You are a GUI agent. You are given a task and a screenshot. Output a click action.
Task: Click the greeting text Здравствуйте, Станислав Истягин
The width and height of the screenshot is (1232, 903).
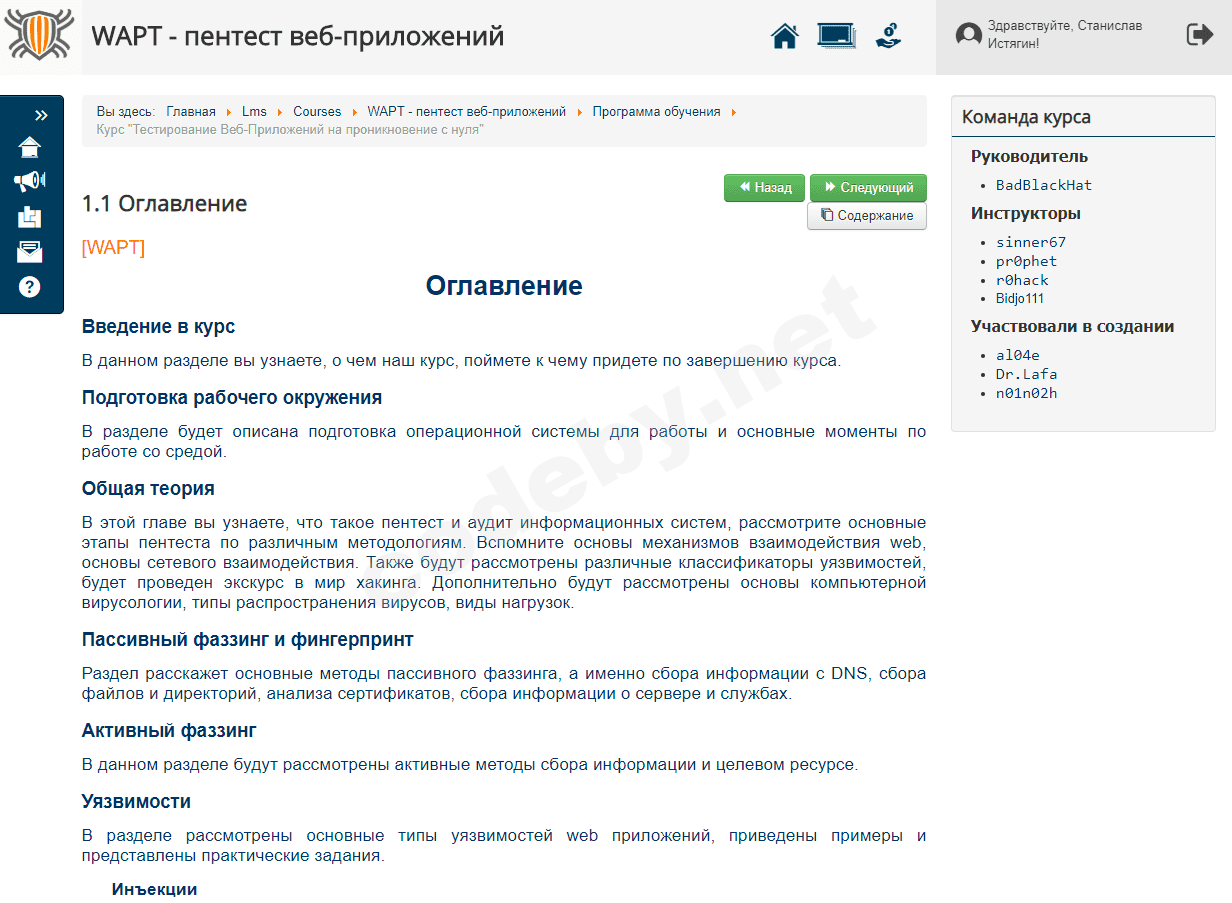[1065, 35]
